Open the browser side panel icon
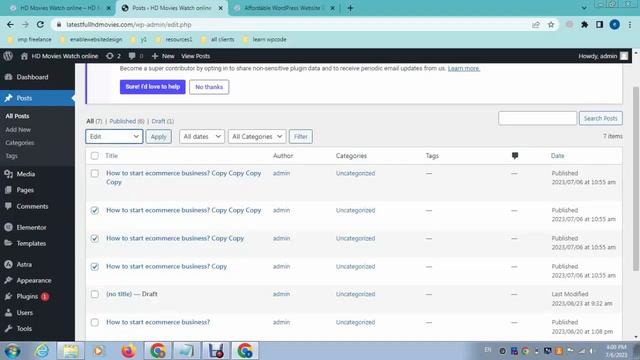The image size is (640, 360). [599, 24]
